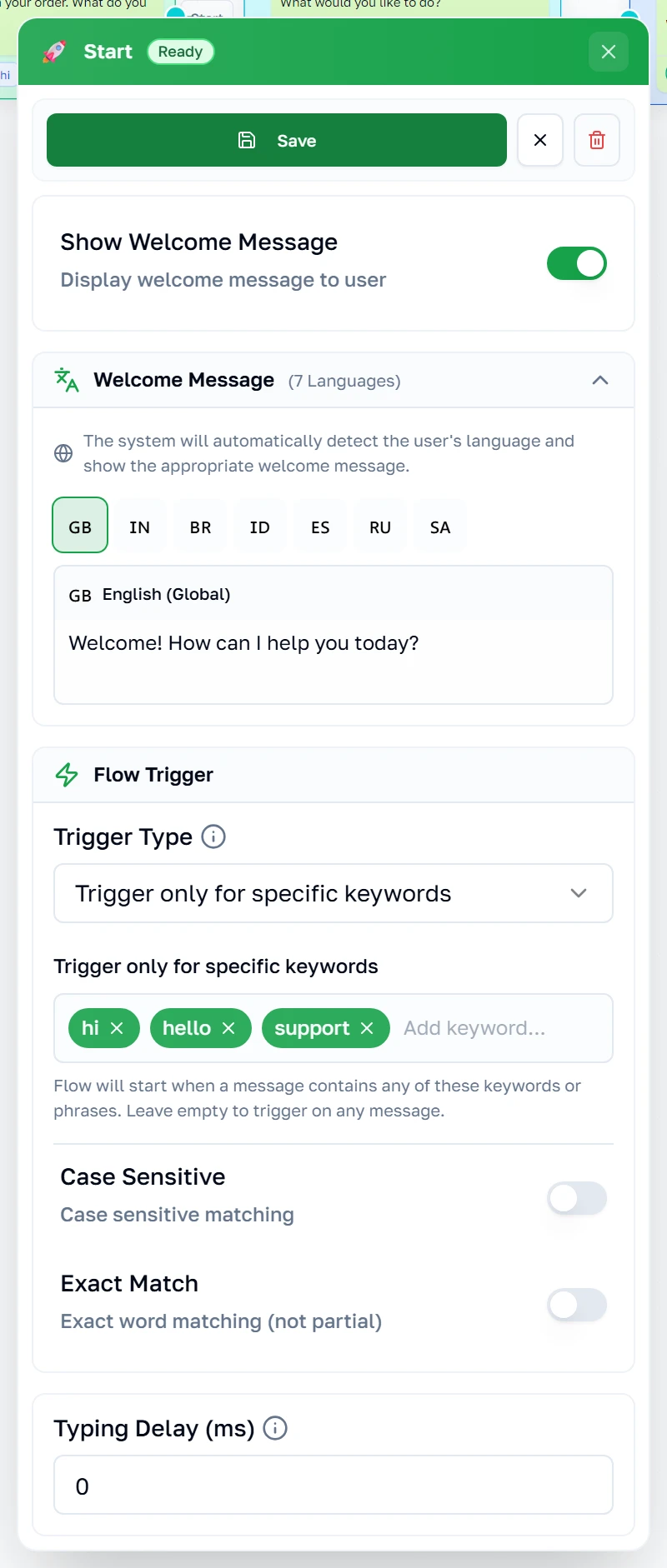Remove the "hello" keyword tag
This screenshot has width=667, height=1568.
(228, 1028)
